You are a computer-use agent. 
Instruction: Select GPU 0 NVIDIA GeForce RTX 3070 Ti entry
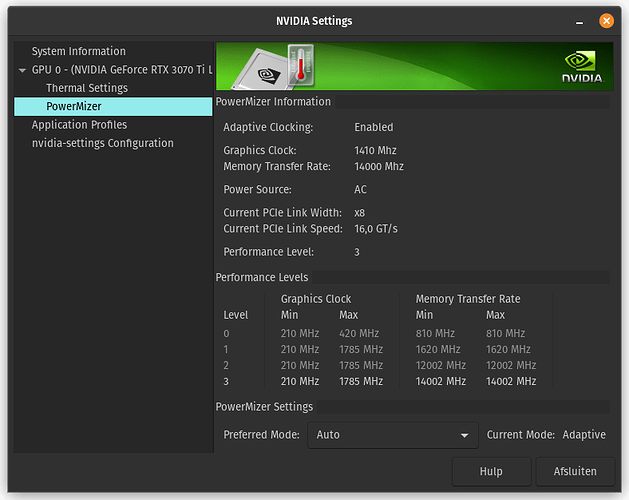pyautogui.click(x=122, y=70)
